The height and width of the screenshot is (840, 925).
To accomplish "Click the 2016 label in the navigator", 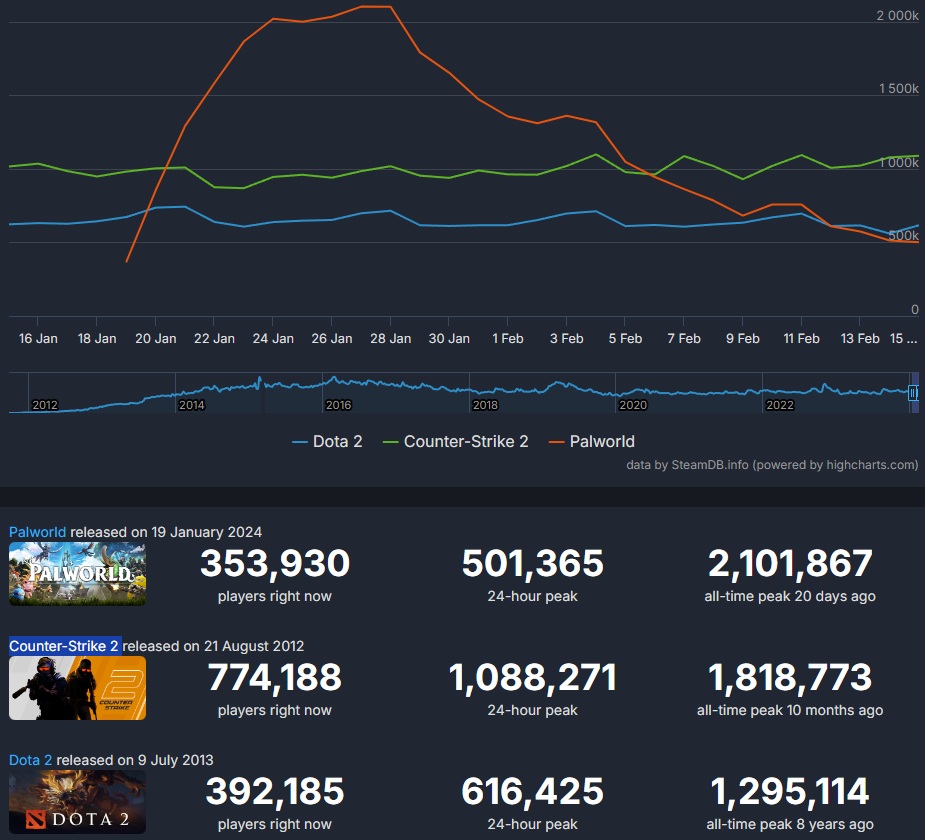I will (x=339, y=405).
